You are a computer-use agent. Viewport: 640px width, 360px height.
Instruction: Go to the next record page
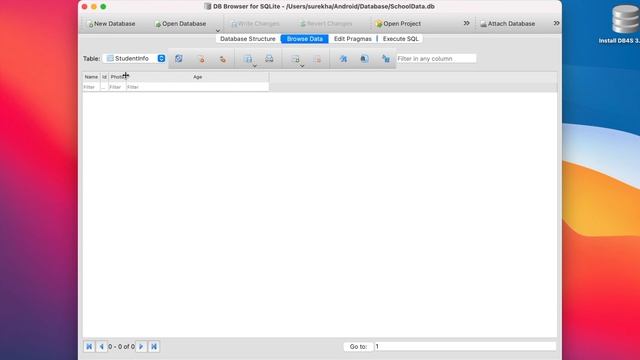point(141,347)
